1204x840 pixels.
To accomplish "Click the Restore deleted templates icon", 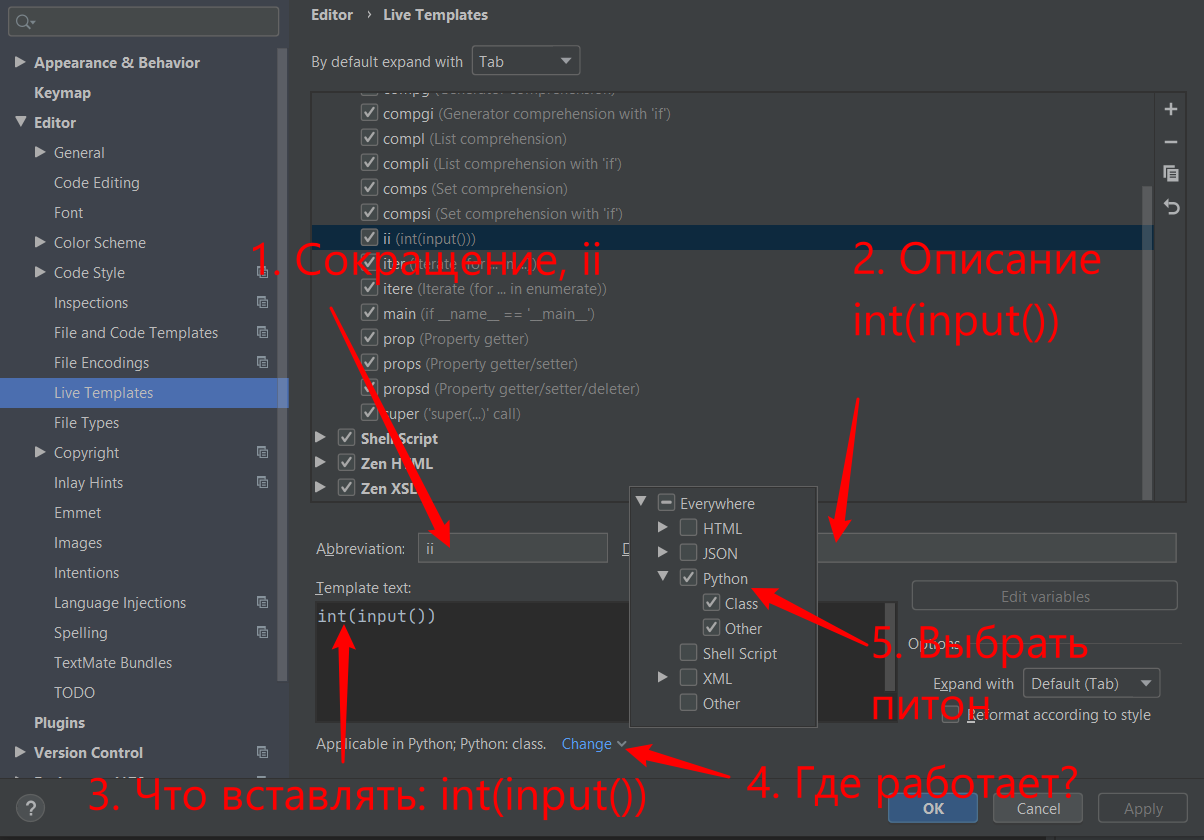I will 1171,207.
